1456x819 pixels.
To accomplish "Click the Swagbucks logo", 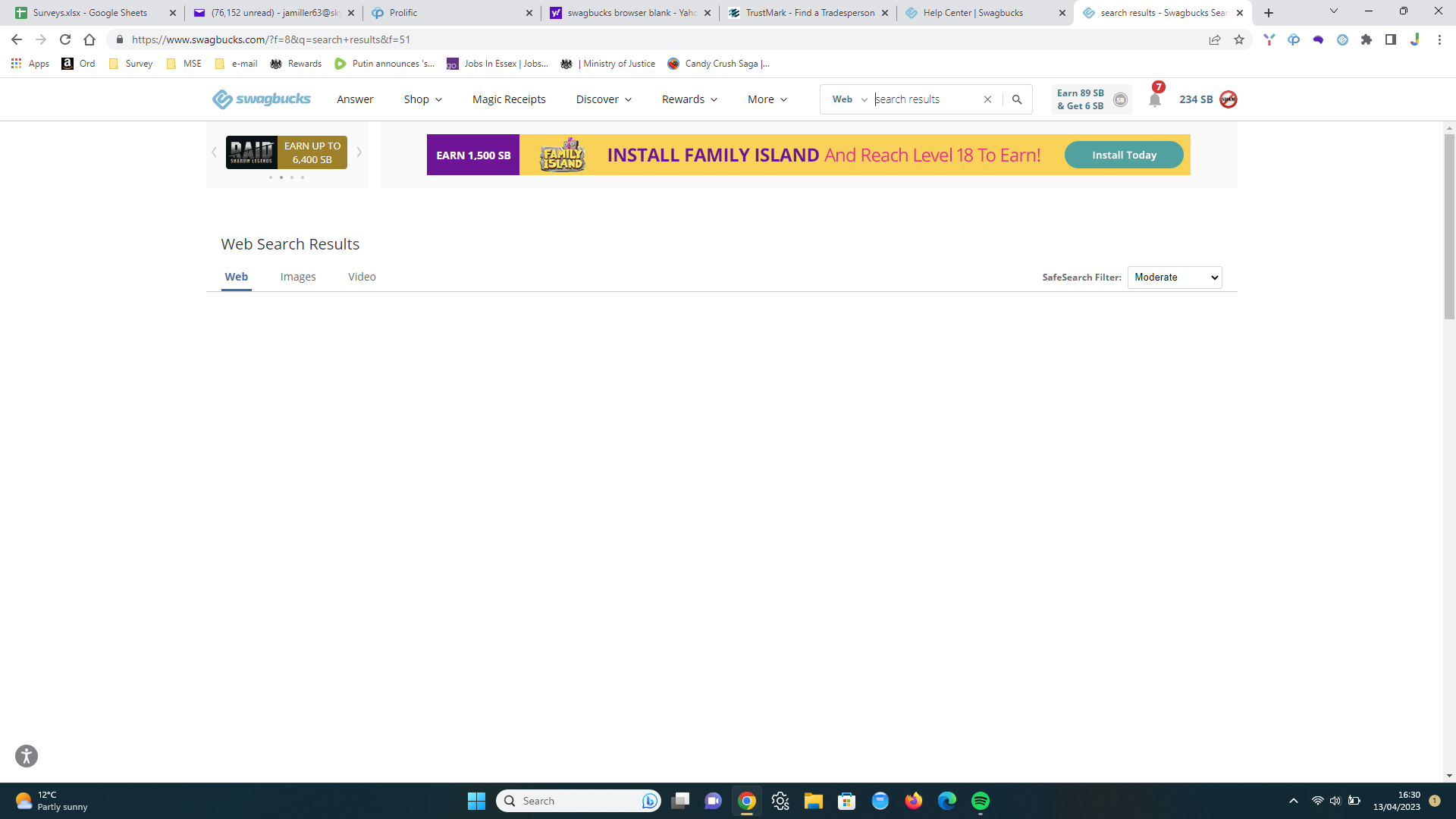I will [x=261, y=99].
